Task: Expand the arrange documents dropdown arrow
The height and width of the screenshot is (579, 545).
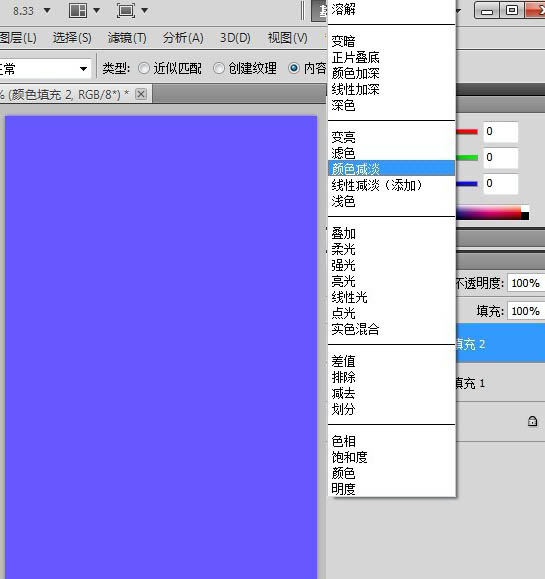Action: tap(96, 10)
